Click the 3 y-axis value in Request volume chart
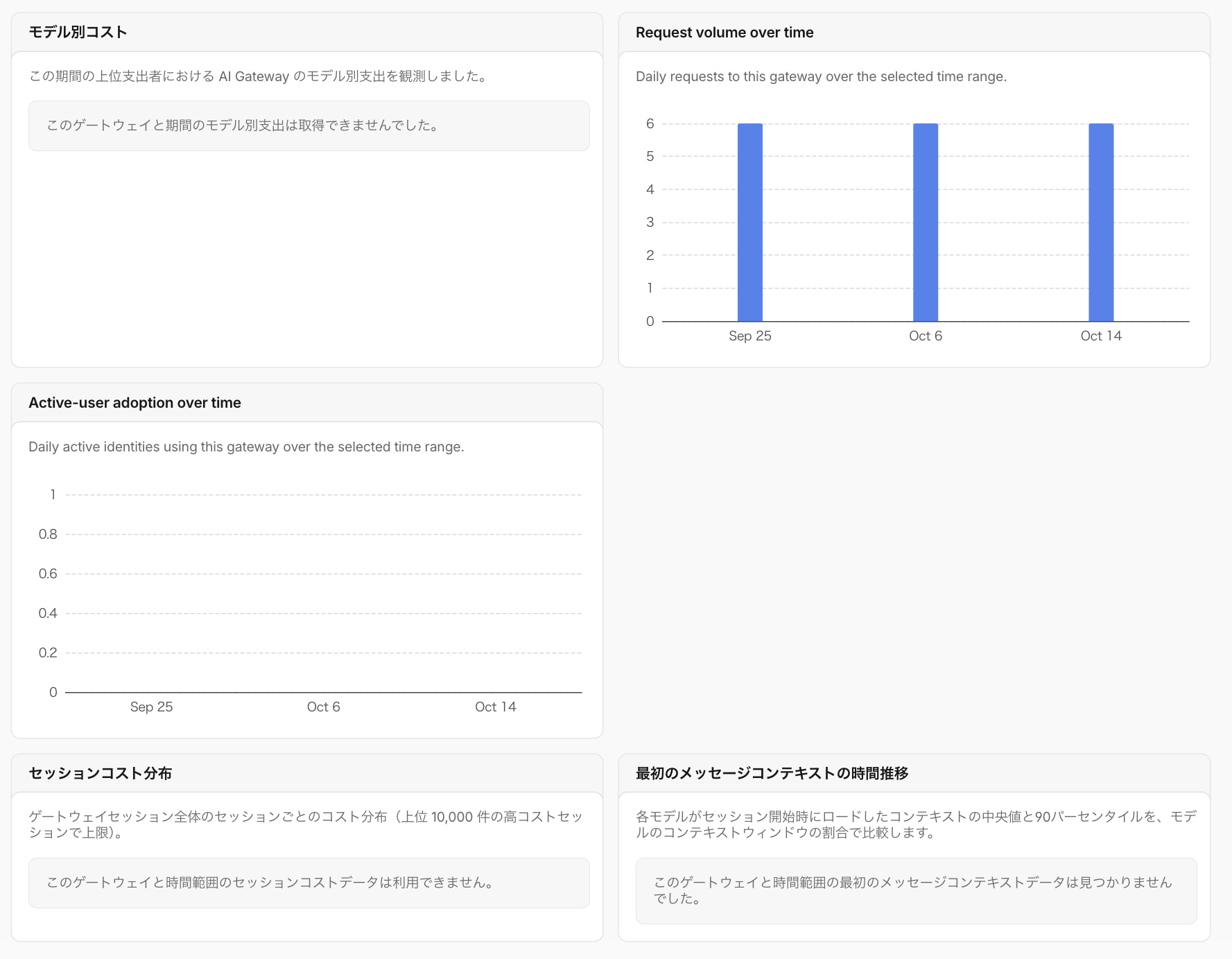Screen dimensions: 1232x959 click(650, 223)
